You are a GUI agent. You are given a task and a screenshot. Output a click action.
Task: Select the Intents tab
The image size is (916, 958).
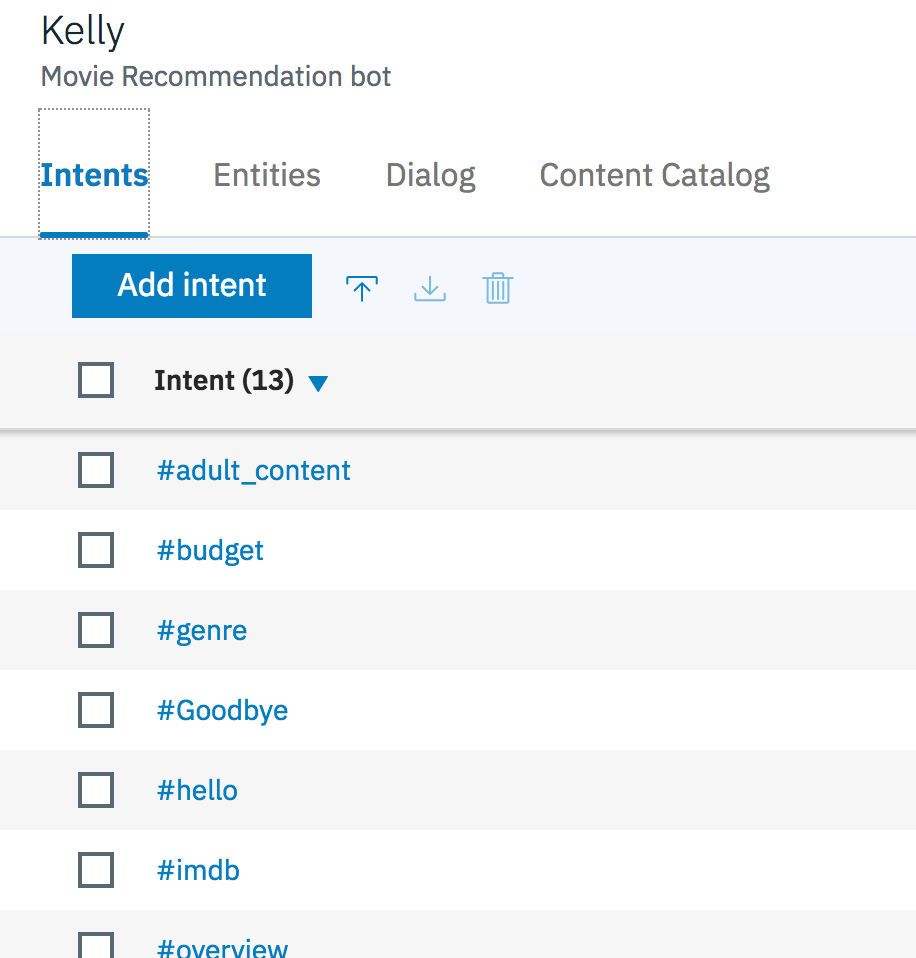pyautogui.click(x=93, y=175)
